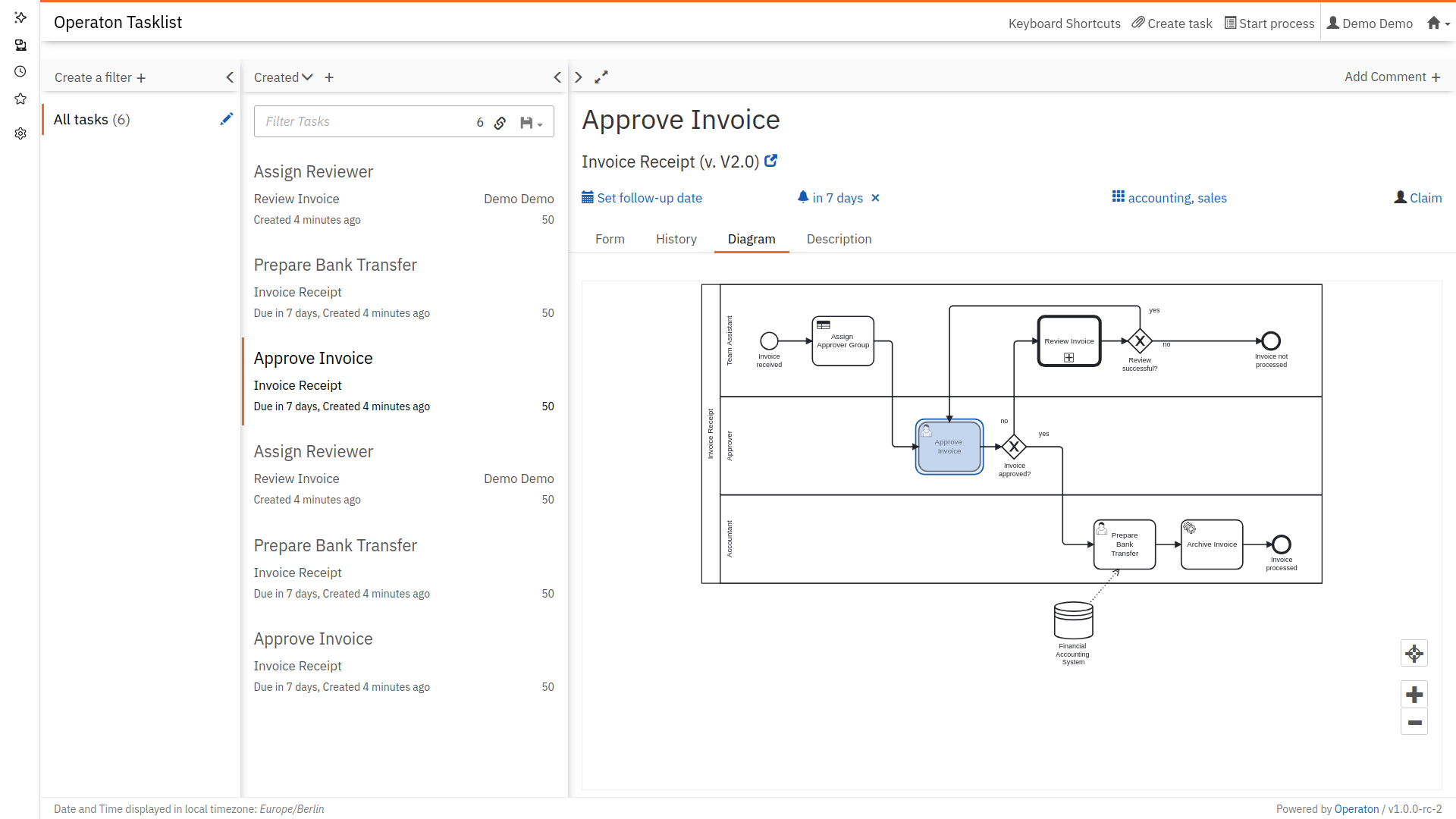
Task: Open the external process definition link icon
Action: pos(770,161)
